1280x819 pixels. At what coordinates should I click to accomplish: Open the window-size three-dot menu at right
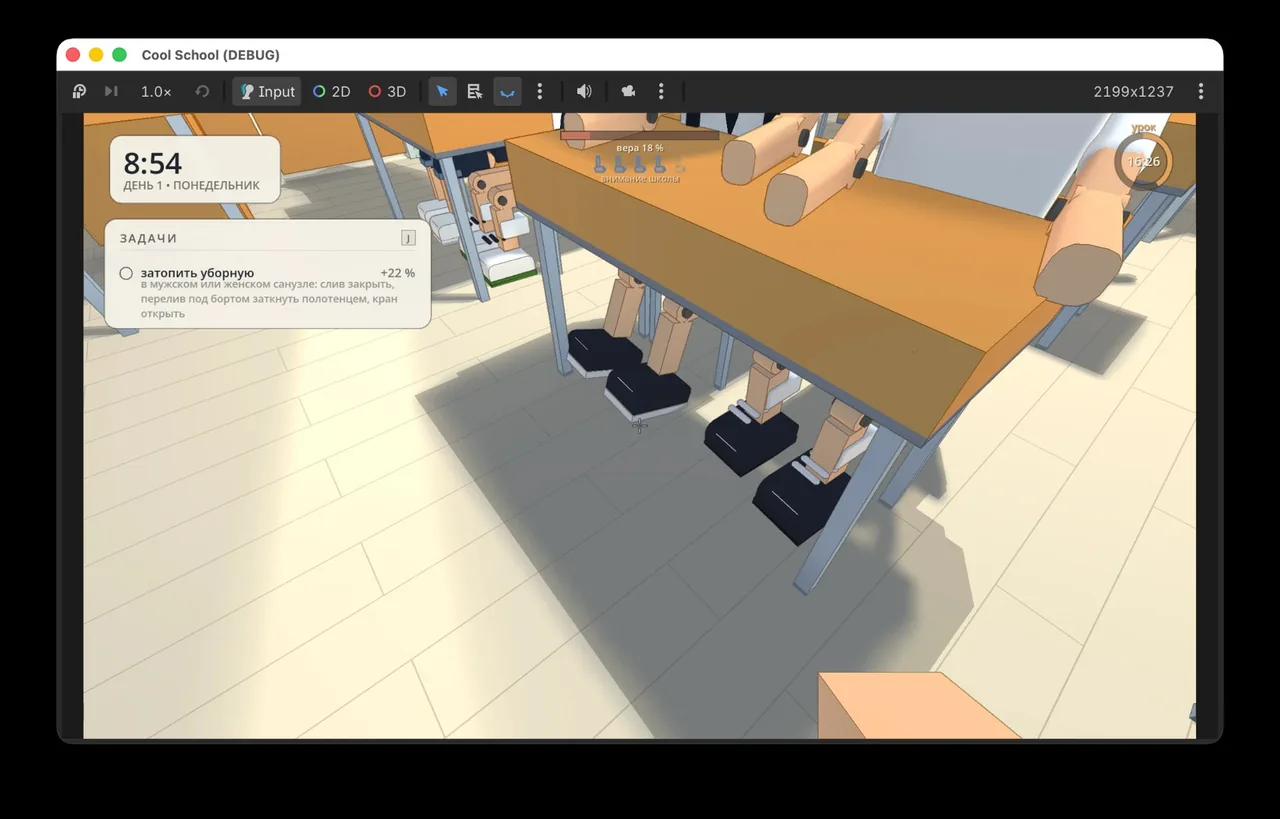tap(1201, 91)
